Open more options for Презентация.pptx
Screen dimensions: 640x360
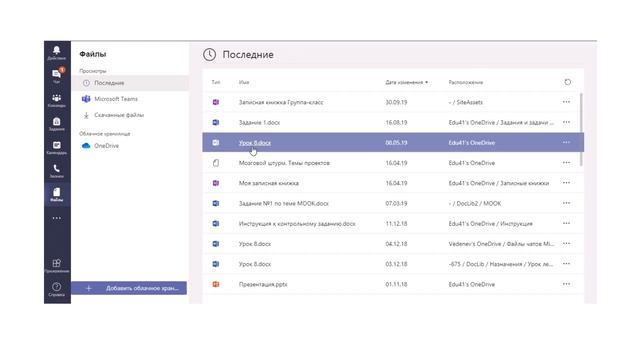pyautogui.click(x=566, y=284)
